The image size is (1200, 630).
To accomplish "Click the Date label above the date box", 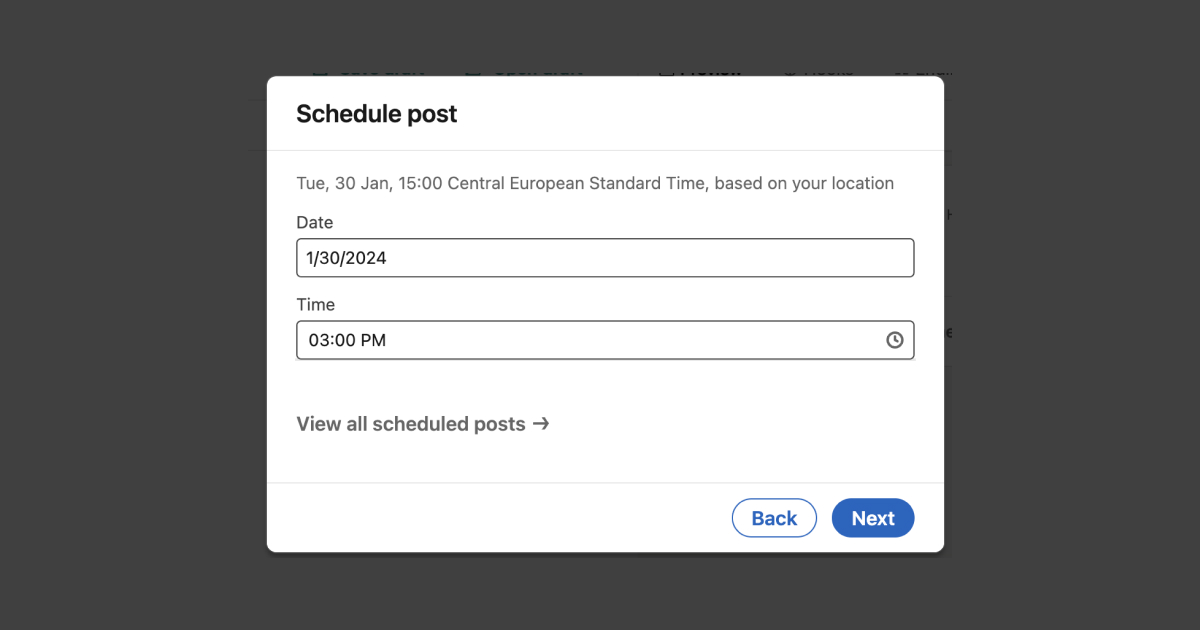I will [315, 222].
